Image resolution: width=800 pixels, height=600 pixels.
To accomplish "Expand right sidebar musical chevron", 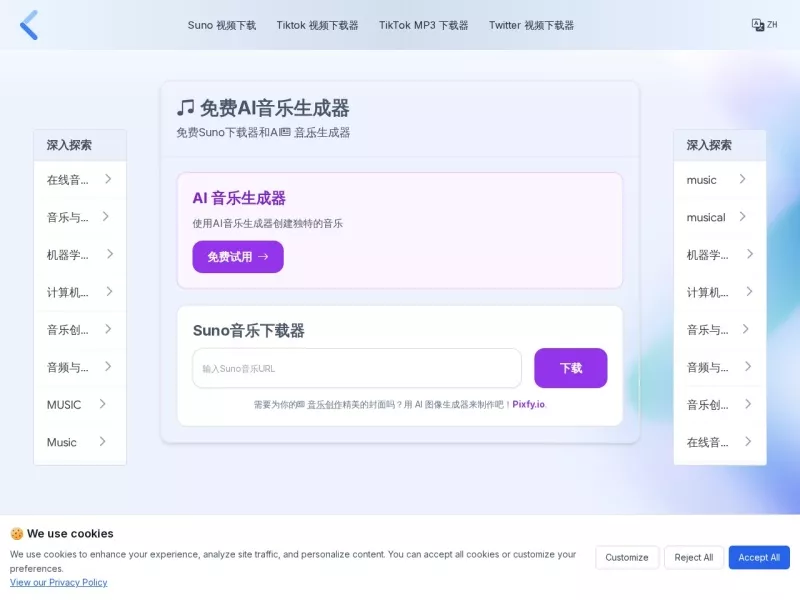I will (x=743, y=216).
